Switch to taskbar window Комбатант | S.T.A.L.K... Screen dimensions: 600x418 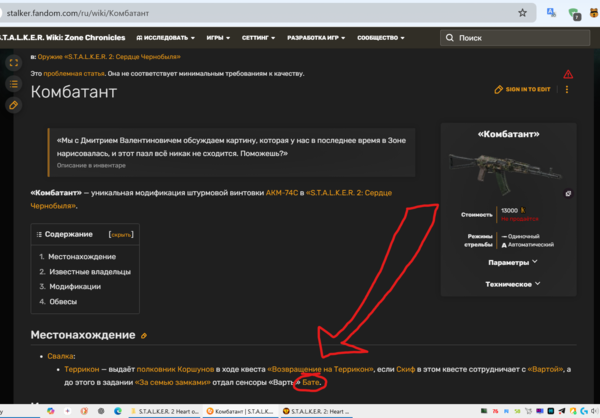[240, 411]
